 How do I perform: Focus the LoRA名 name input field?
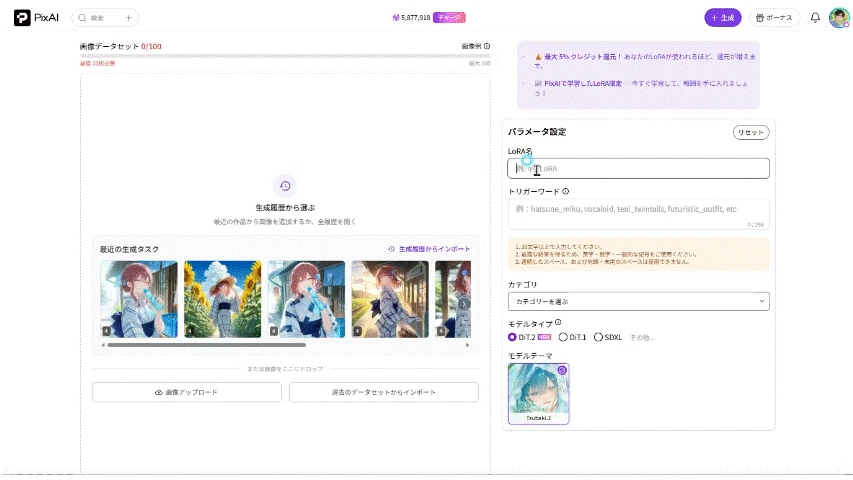[x=638, y=169]
